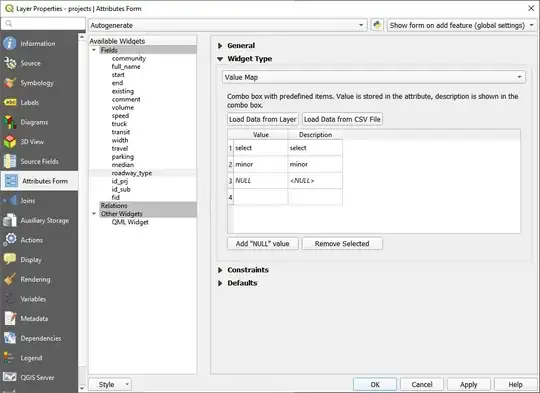Click the Cancel button

click(422, 384)
